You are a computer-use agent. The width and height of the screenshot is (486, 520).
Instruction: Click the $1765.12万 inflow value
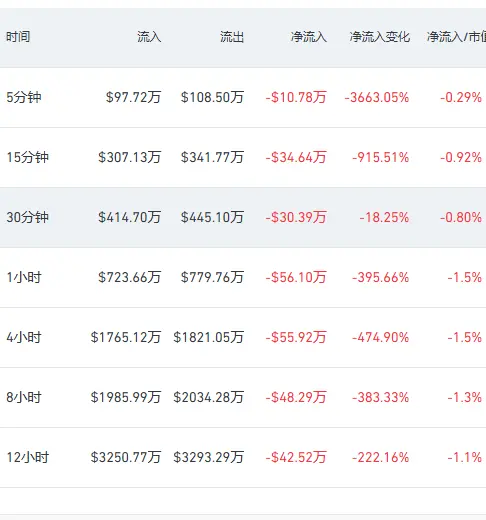(126, 337)
